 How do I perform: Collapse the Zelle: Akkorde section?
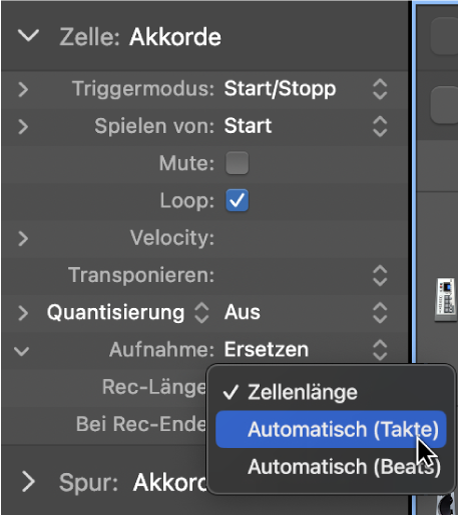pos(28,36)
